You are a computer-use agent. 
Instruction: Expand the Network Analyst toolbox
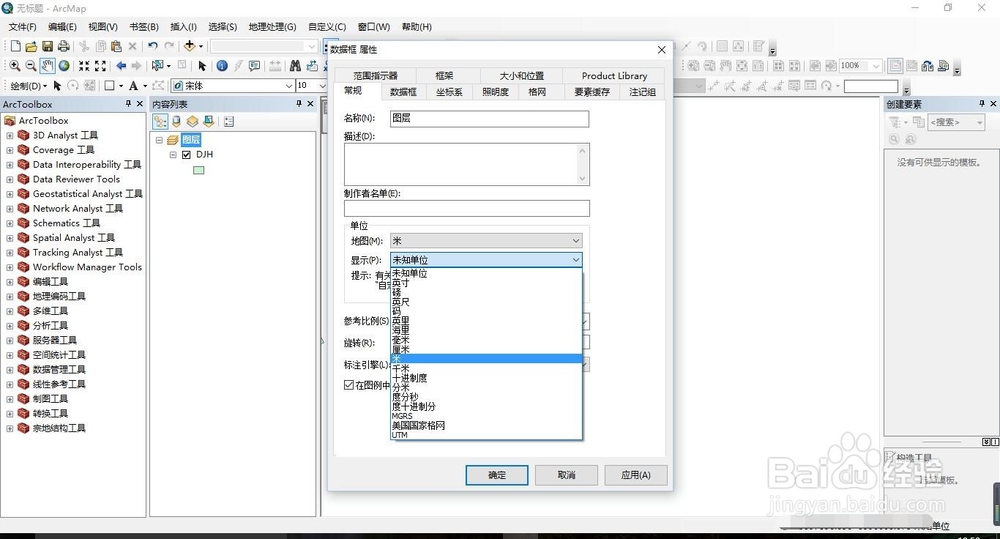click(x=10, y=209)
